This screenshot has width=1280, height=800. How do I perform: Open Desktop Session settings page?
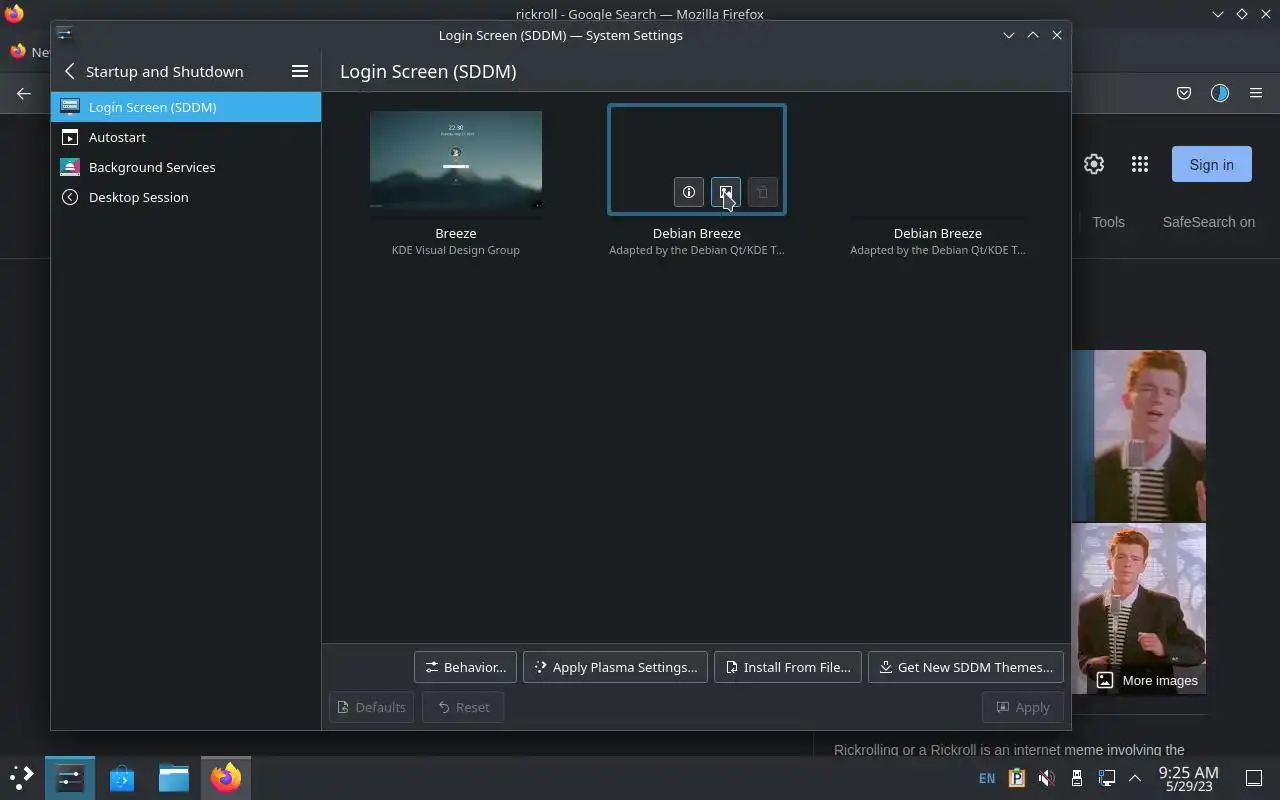[x=186, y=197]
